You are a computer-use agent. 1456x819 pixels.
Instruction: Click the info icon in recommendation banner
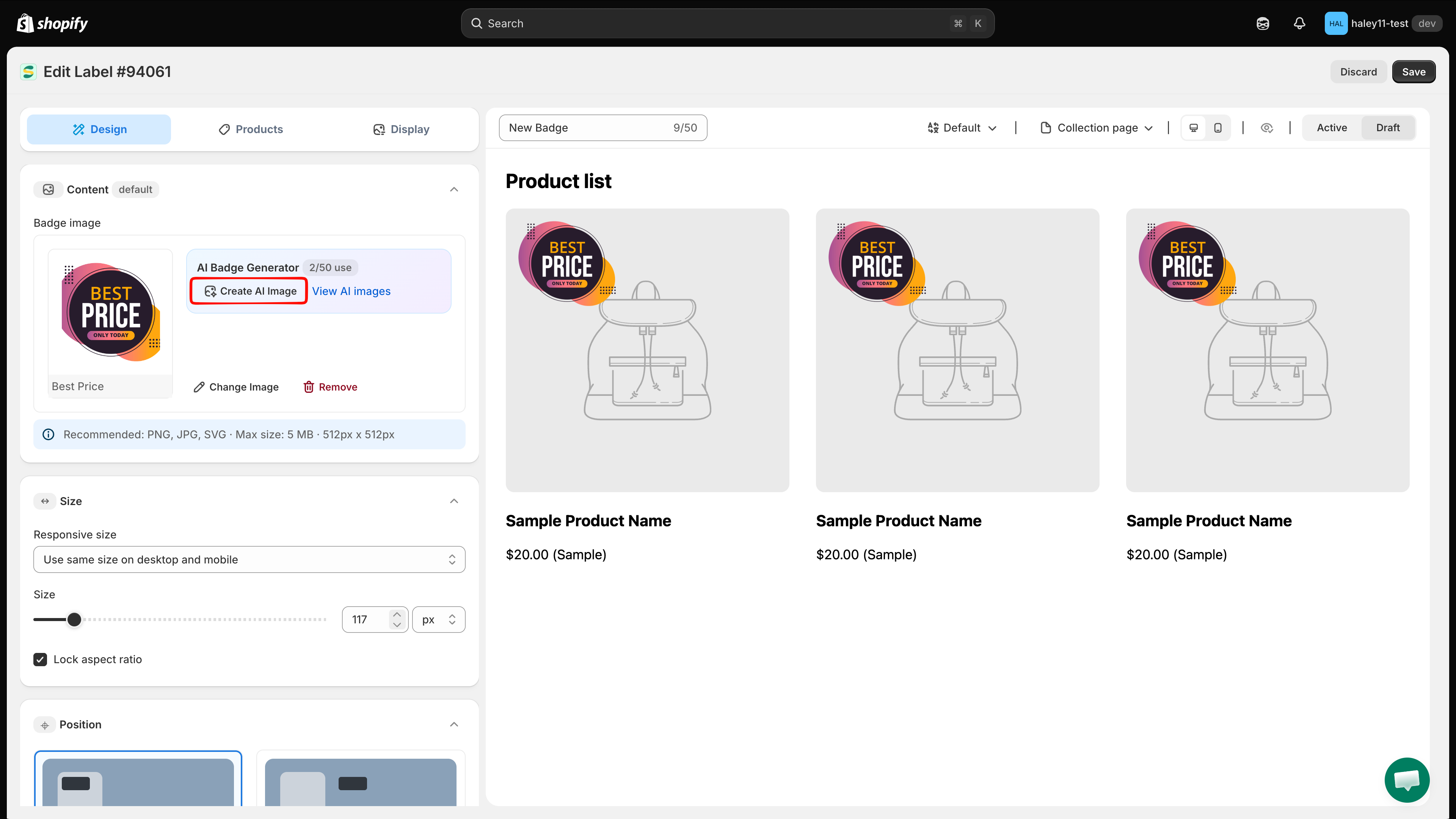pos(49,434)
